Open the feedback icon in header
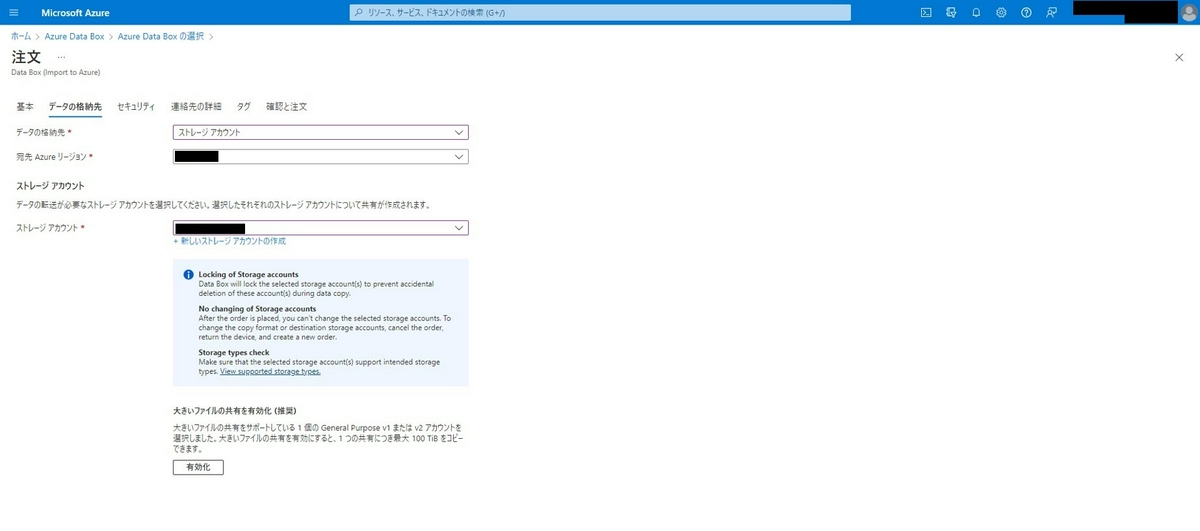The image size is (1200, 531). click(1051, 12)
